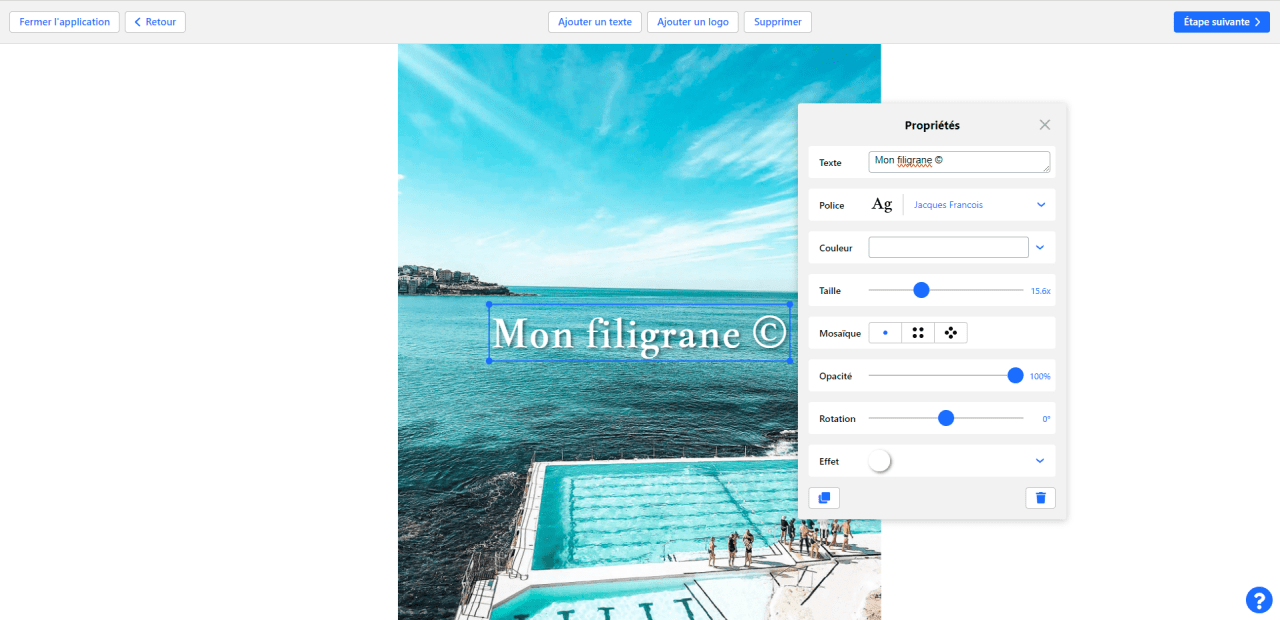Image resolution: width=1280 pixels, height=620 pixels.
Task: Click the Propriétés panel title
Action: (932, 125)
